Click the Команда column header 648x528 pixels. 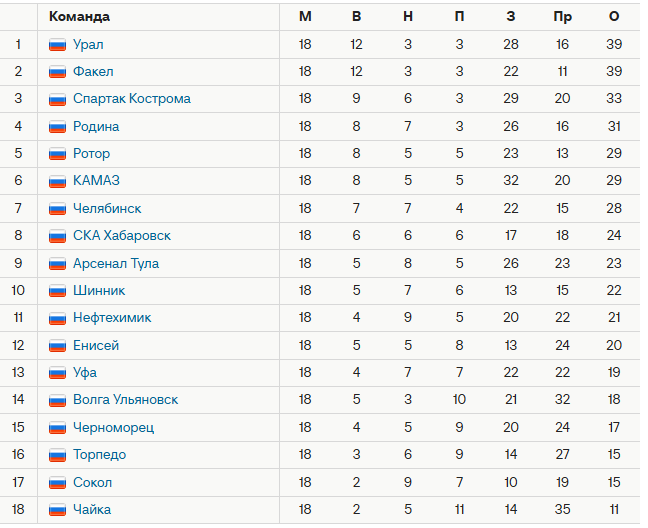point(79,16)
